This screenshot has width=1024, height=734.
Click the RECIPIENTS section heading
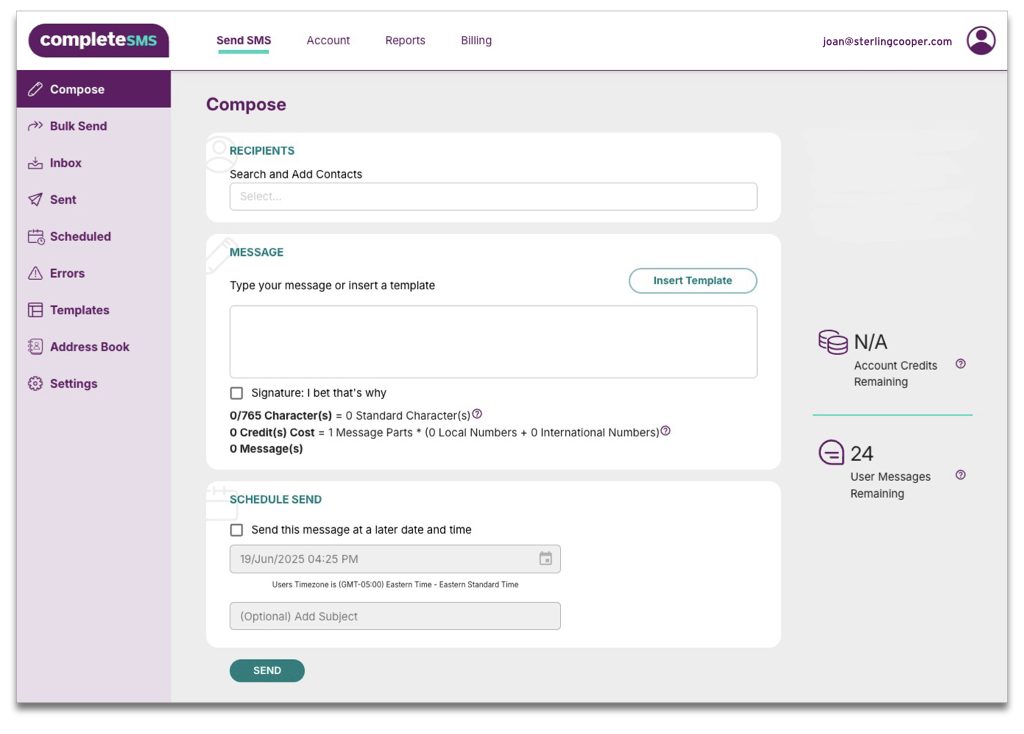point(262,151)
